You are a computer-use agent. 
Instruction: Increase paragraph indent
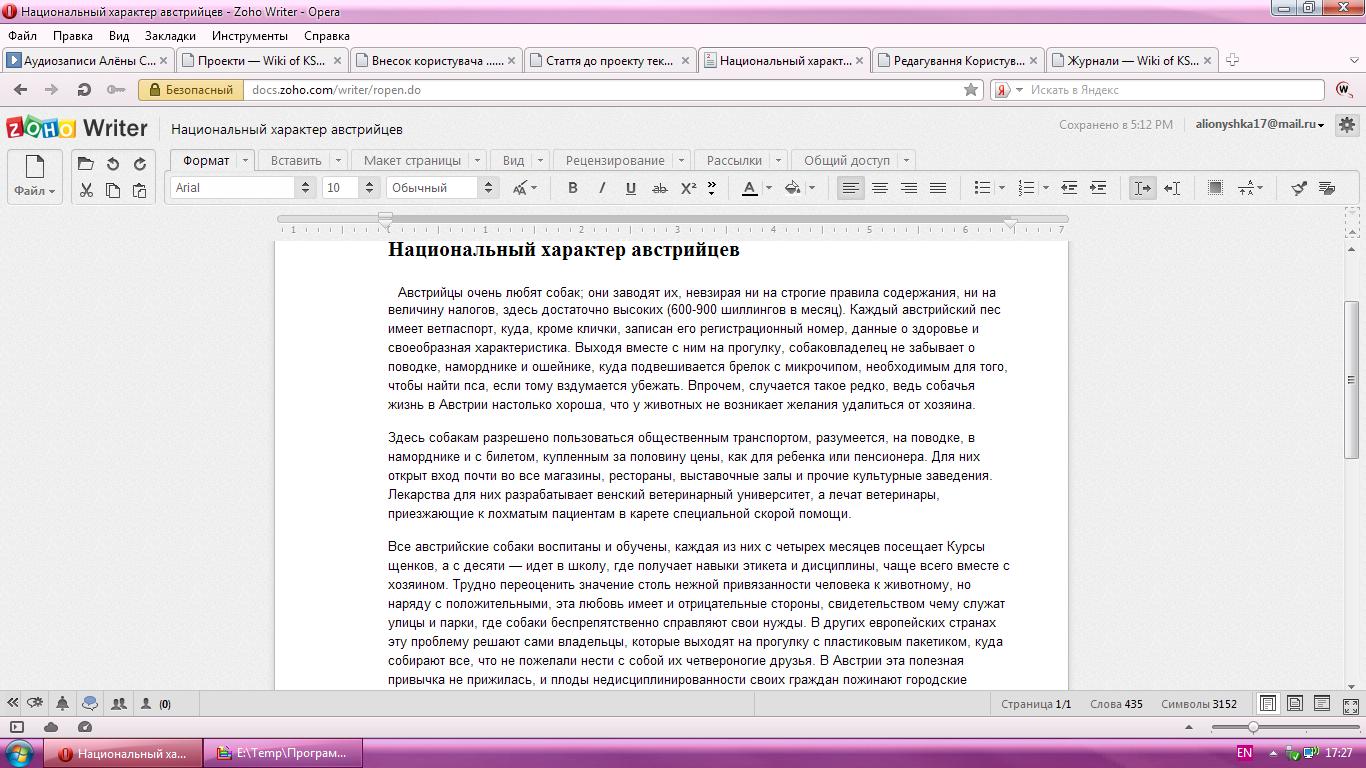pos(1098,187)
